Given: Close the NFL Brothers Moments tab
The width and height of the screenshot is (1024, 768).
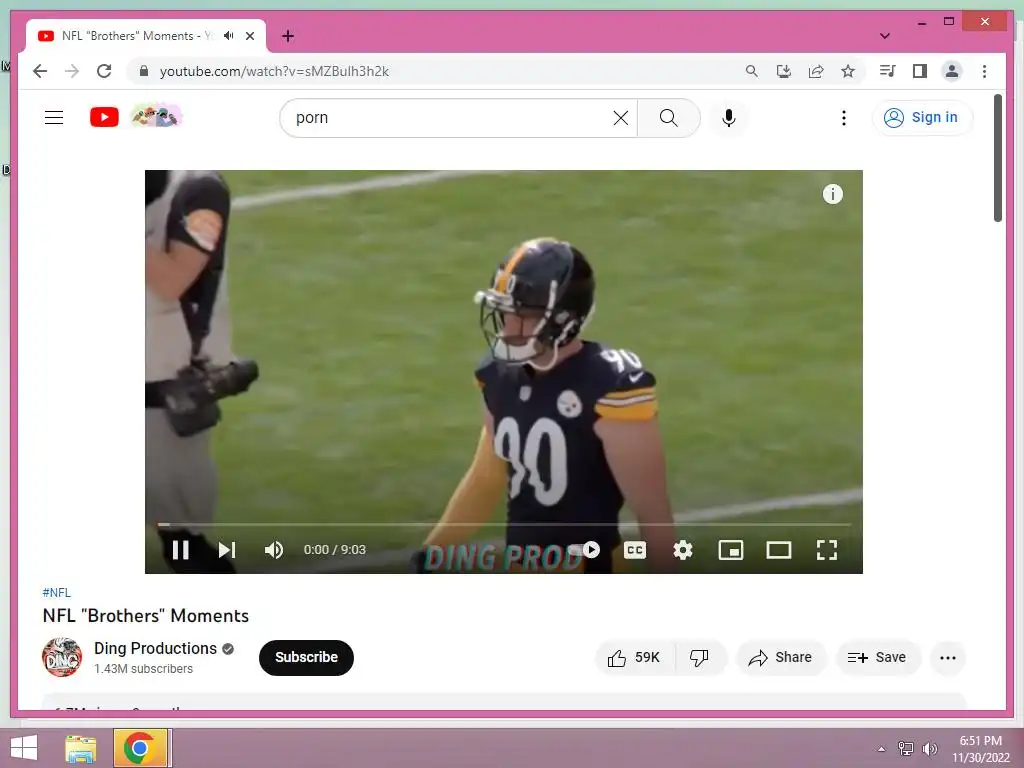Looking at the screenshot, I should click(x=250, y=36).
